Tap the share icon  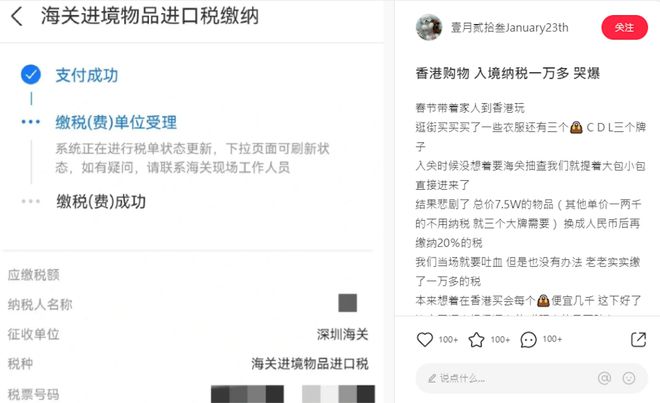point(638,339)
